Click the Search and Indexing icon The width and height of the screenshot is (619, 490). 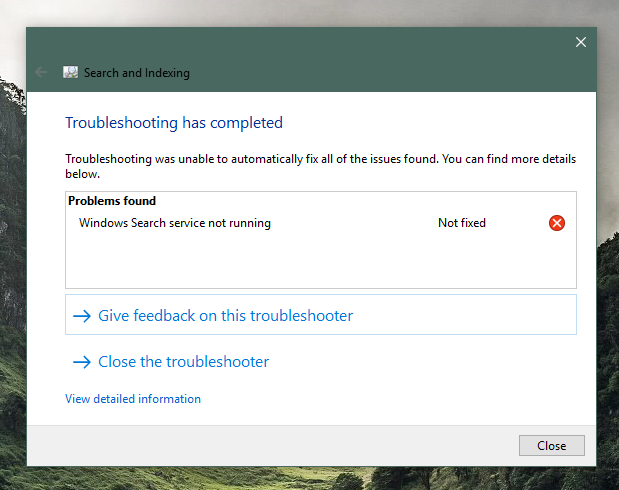(71, 72)
